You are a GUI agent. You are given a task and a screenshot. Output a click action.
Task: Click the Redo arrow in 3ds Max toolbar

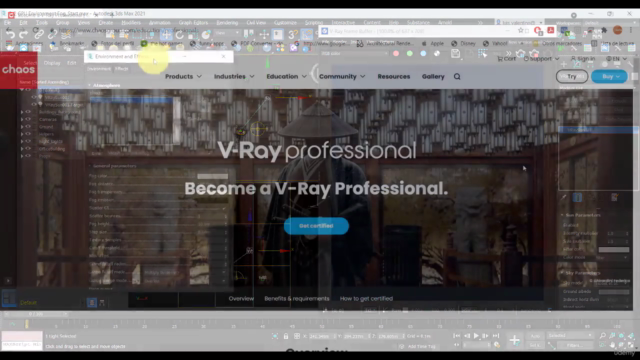tap(23, 34)
